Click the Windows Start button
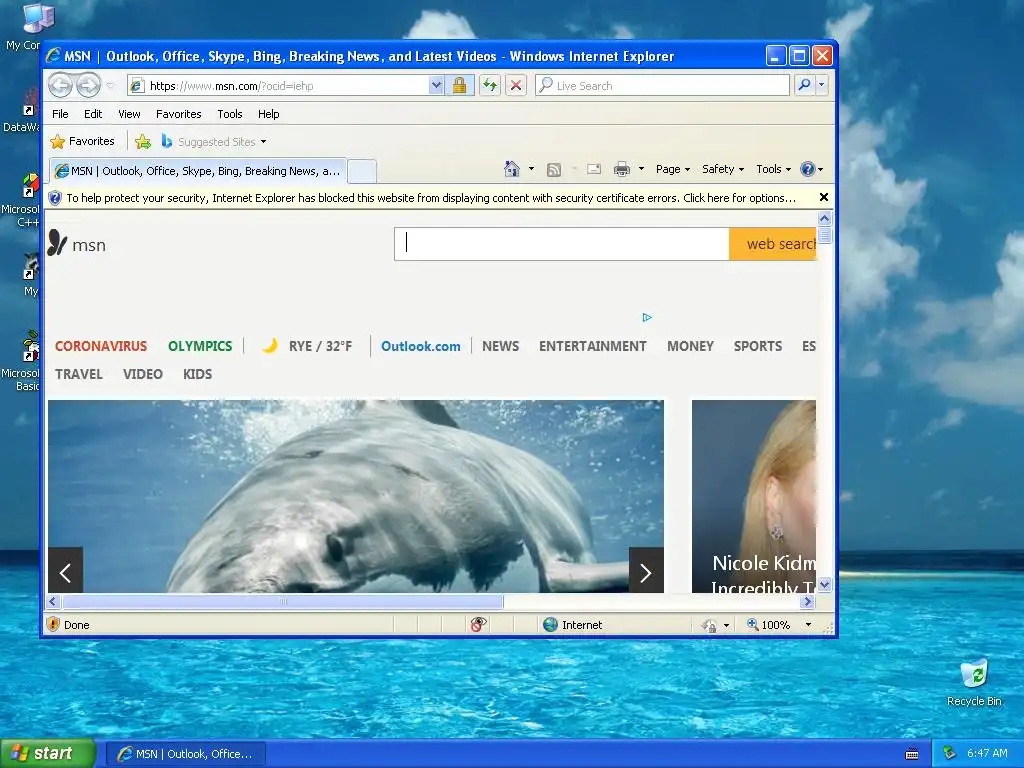 pos(48,754)
